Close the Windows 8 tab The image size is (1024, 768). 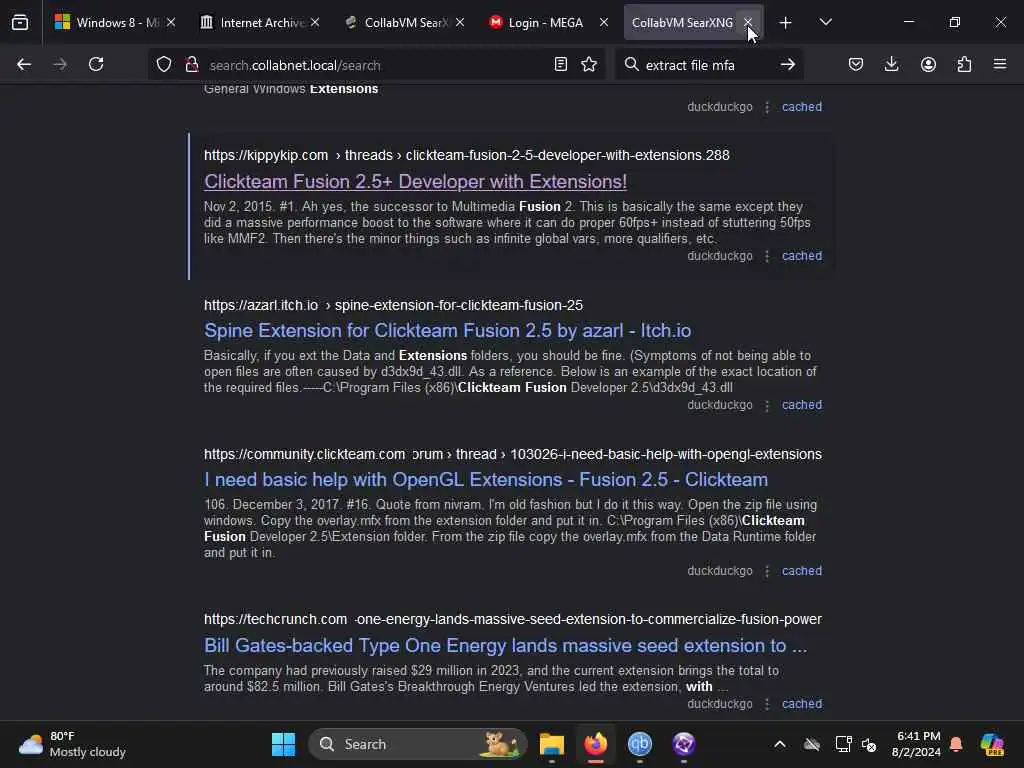coord(170,23)
